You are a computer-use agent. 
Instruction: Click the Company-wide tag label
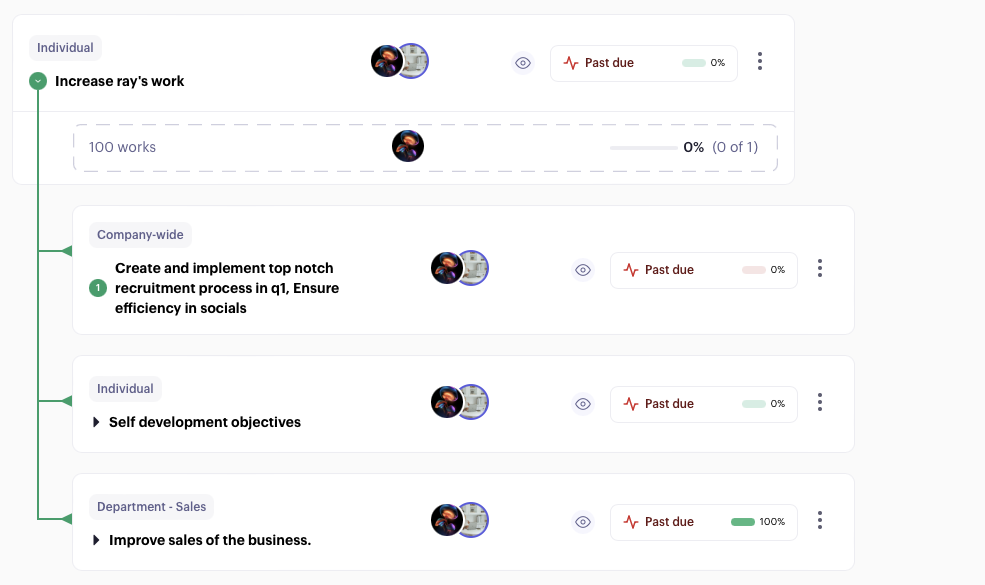click(x=140, y=235)
